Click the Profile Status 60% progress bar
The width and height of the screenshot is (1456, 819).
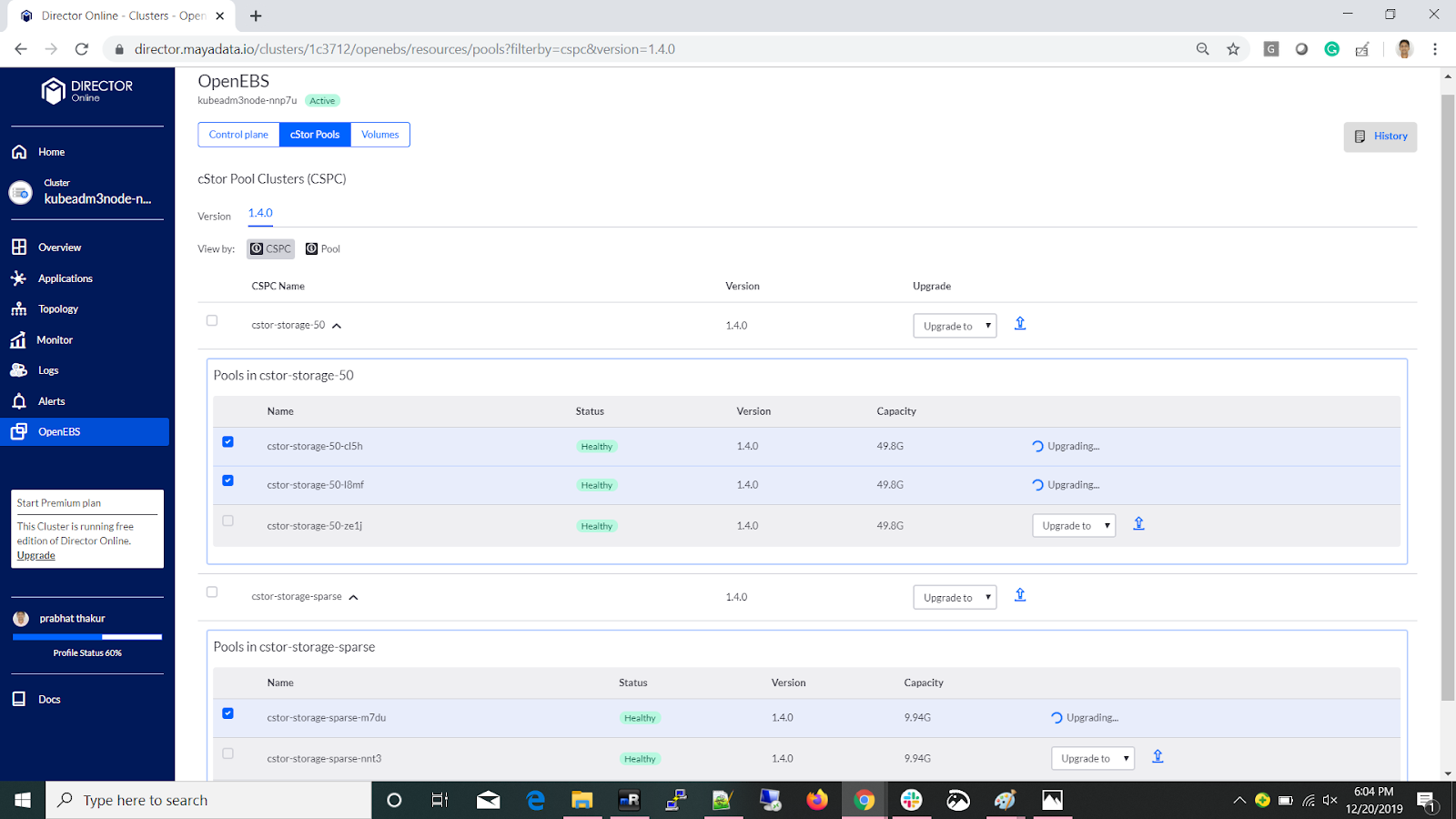click(x=87, y=637)
